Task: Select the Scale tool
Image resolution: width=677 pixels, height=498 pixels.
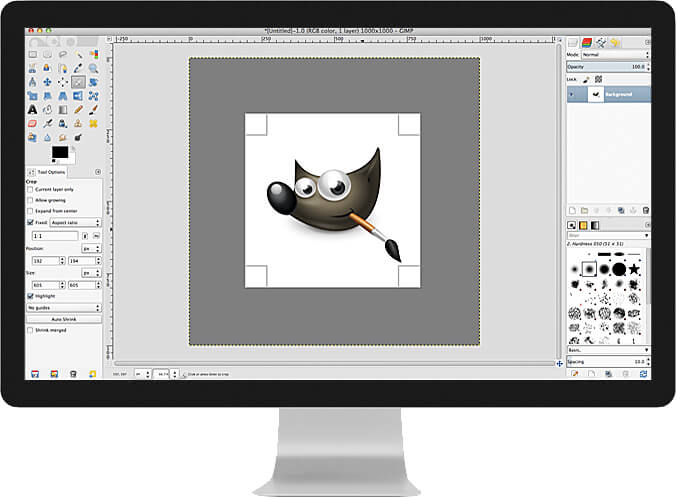Action: (32, 96)
